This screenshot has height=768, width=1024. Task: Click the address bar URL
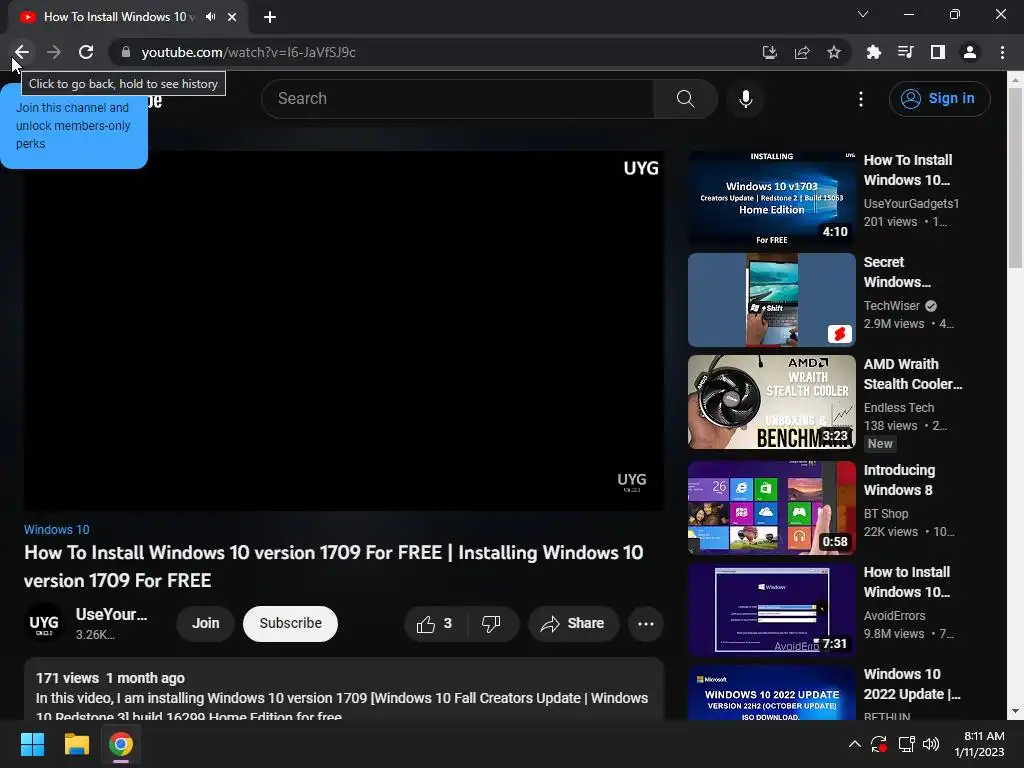pos(248,52)
